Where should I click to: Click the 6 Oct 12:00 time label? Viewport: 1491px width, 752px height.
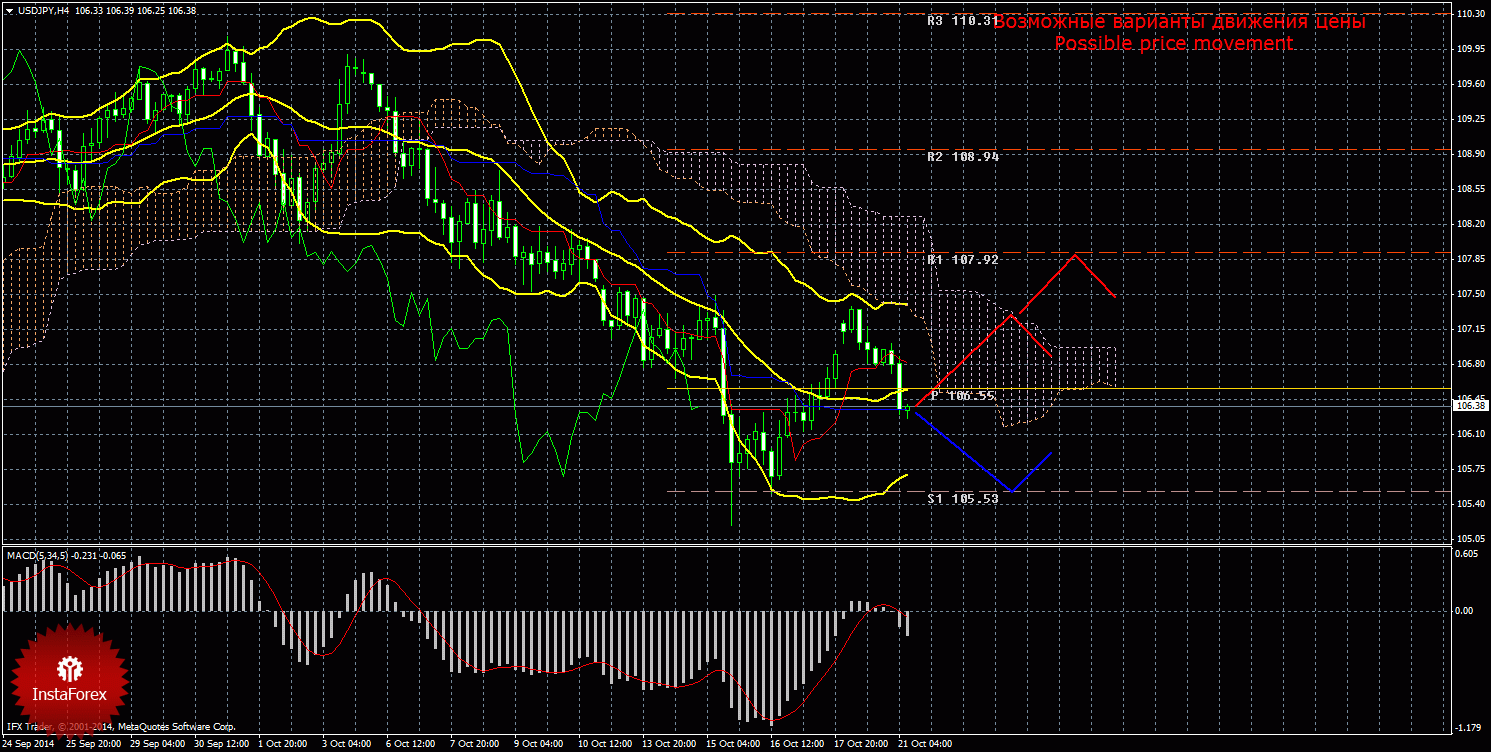pyautogui.click(x=412, y=744)
